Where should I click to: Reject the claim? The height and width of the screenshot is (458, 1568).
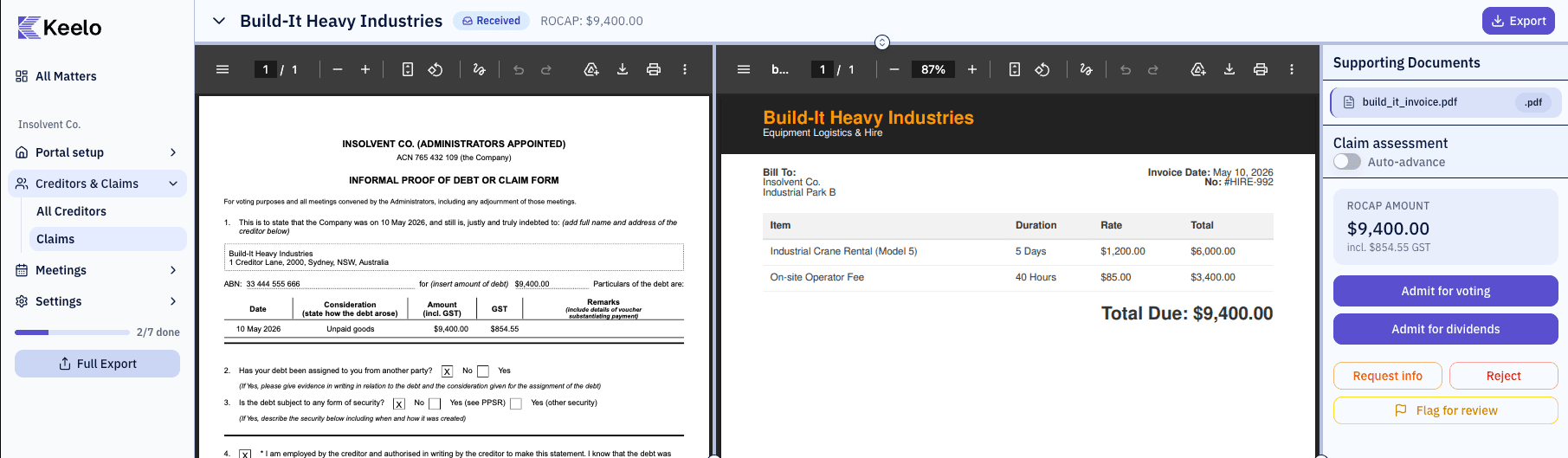pos(1503,376)
